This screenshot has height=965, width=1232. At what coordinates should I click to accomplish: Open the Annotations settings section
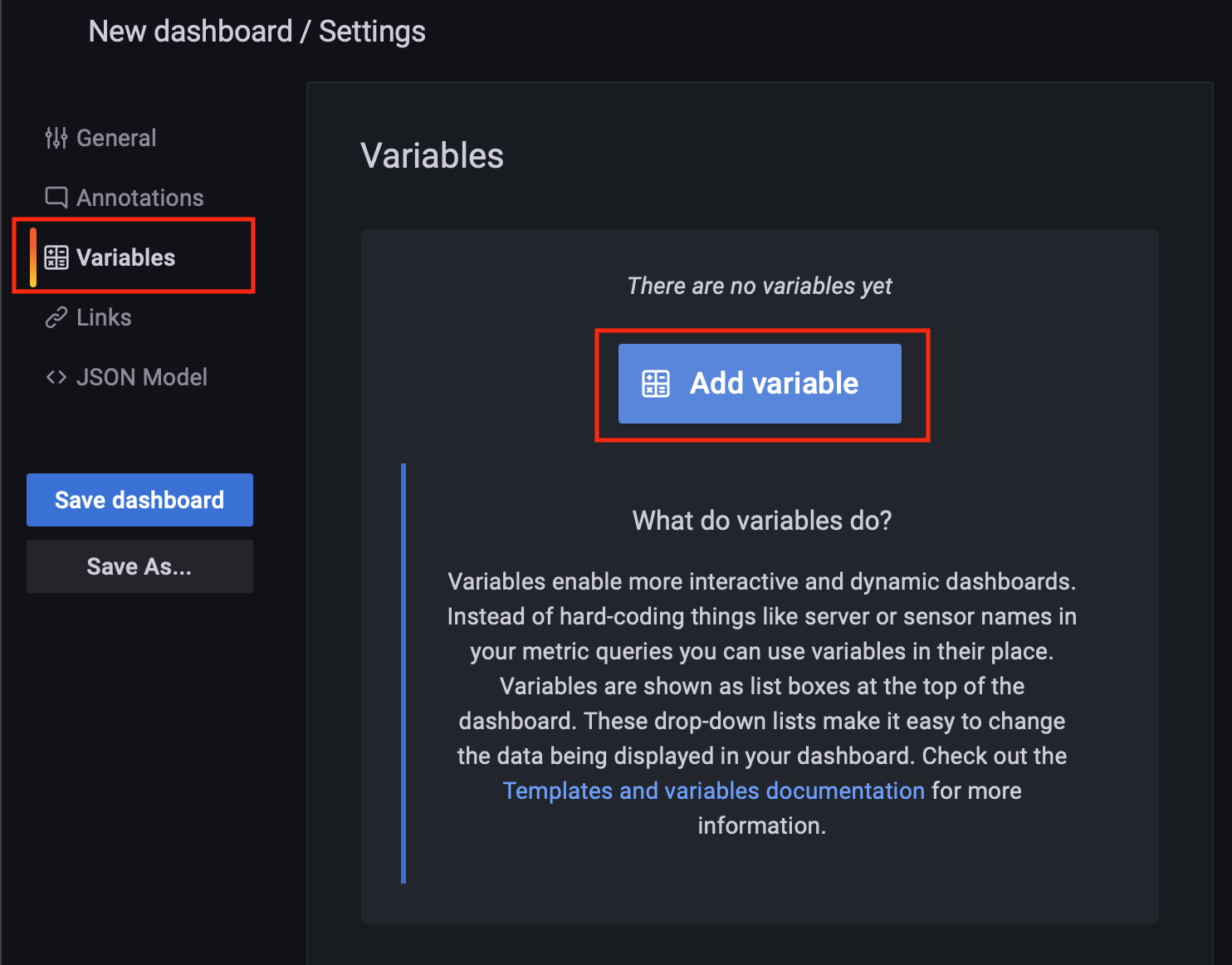[x=125, y=198]
